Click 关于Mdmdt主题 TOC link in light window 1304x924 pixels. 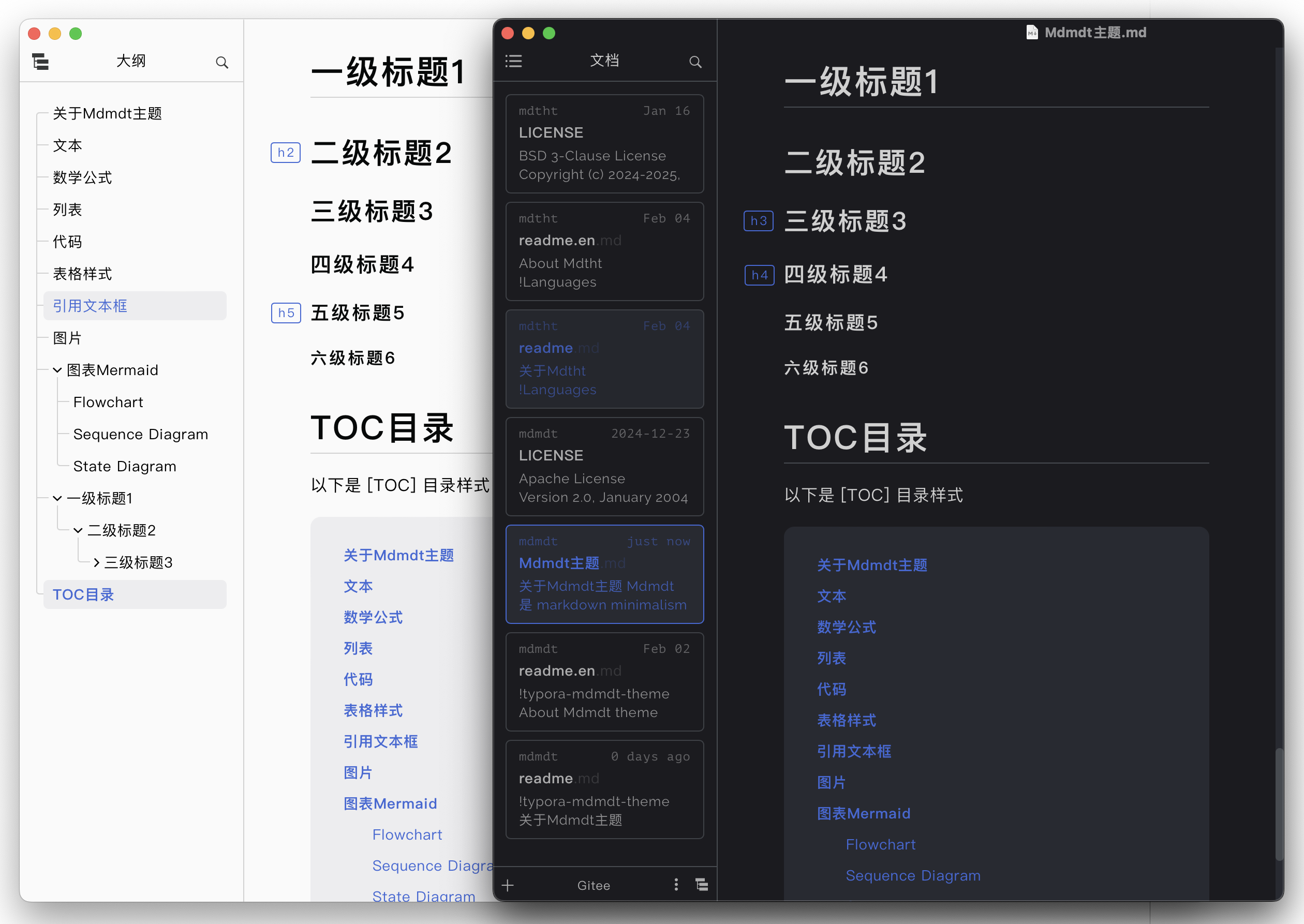click(398, 555)
